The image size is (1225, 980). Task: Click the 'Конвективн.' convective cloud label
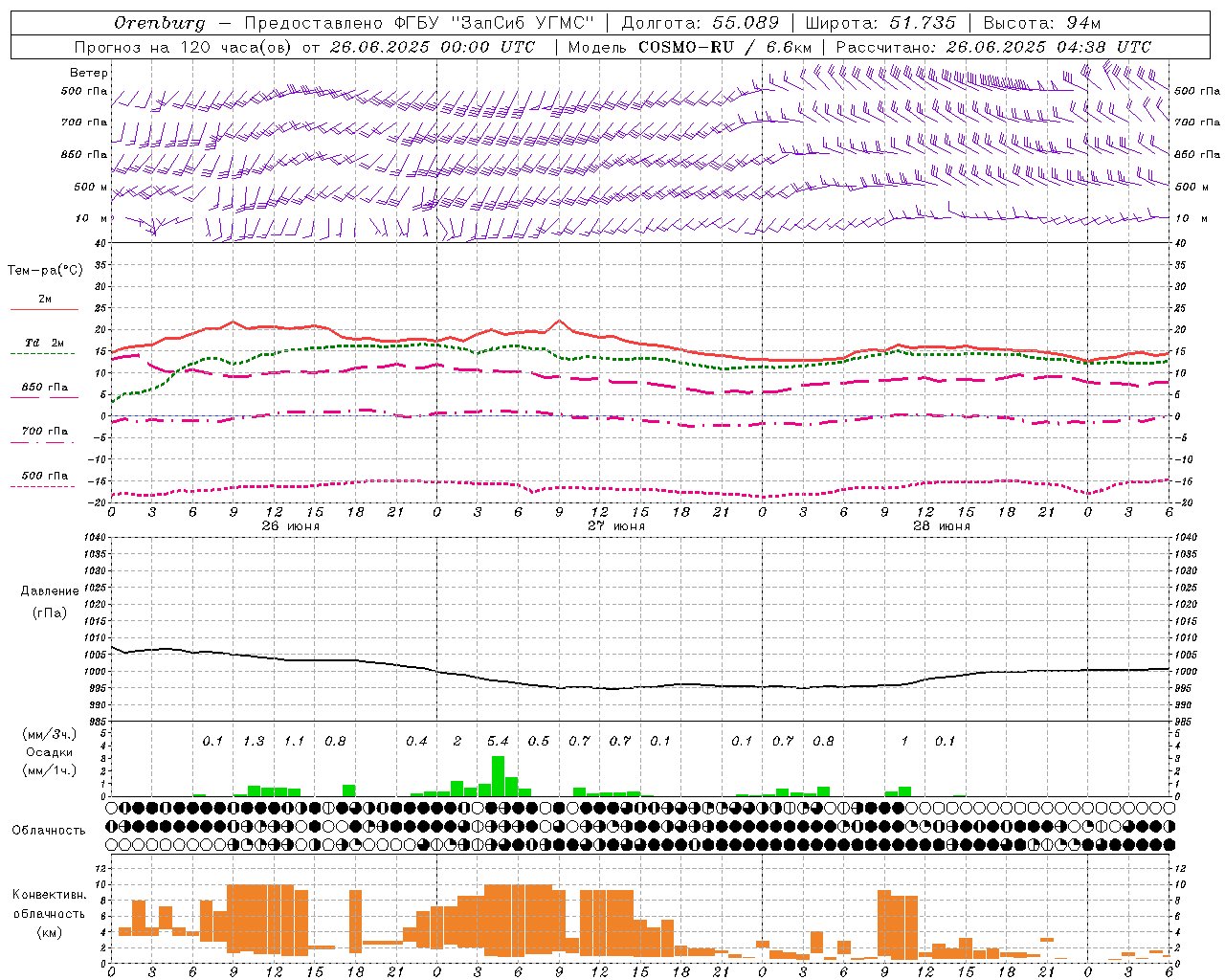click(x=49, y=895)
